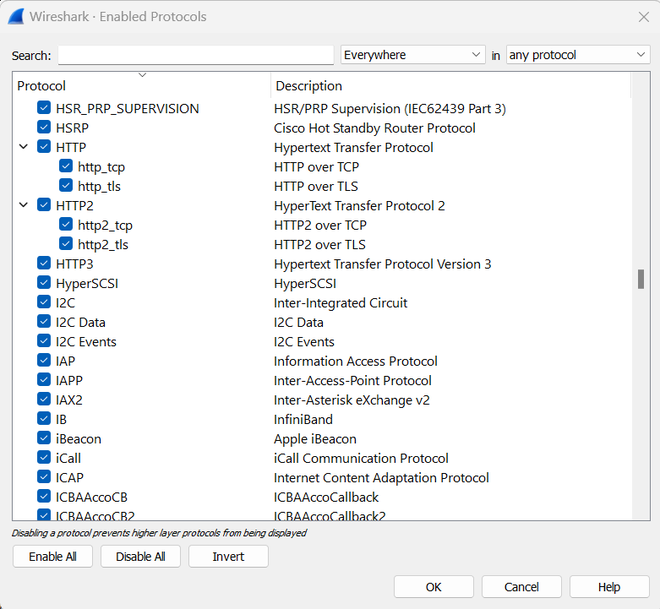Open the Help button

pyautogui.click(x=609, y=587)
